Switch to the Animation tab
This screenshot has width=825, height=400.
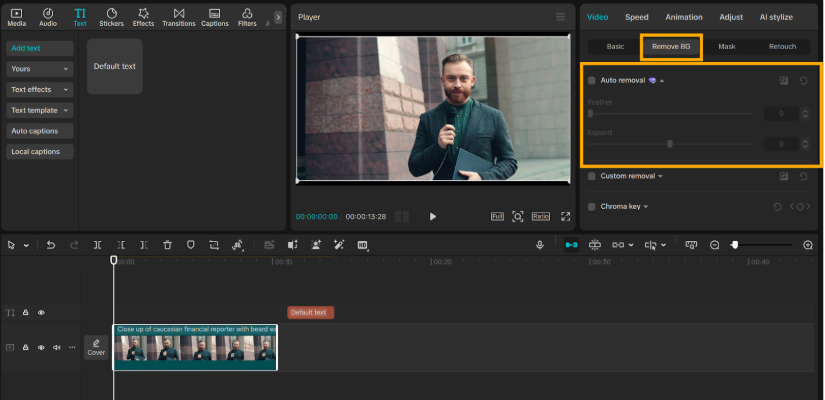(683, 17)
